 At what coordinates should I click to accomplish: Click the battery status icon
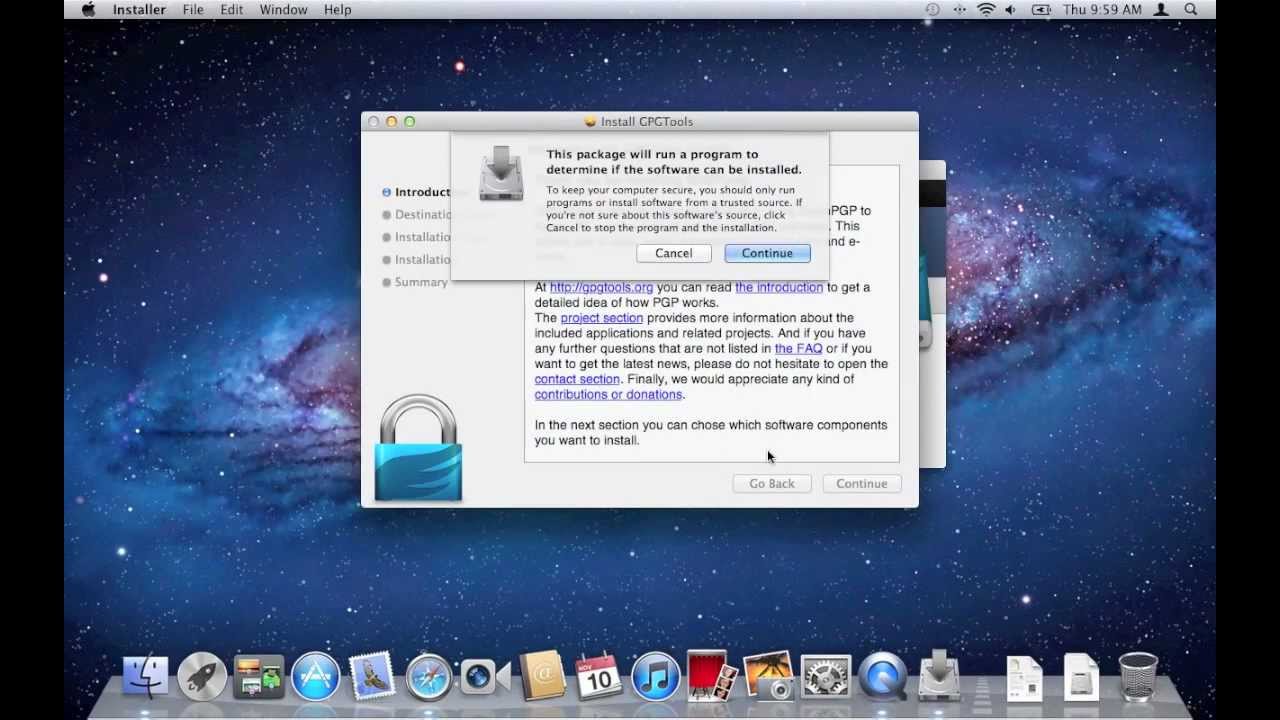[x=1040, y=9]
